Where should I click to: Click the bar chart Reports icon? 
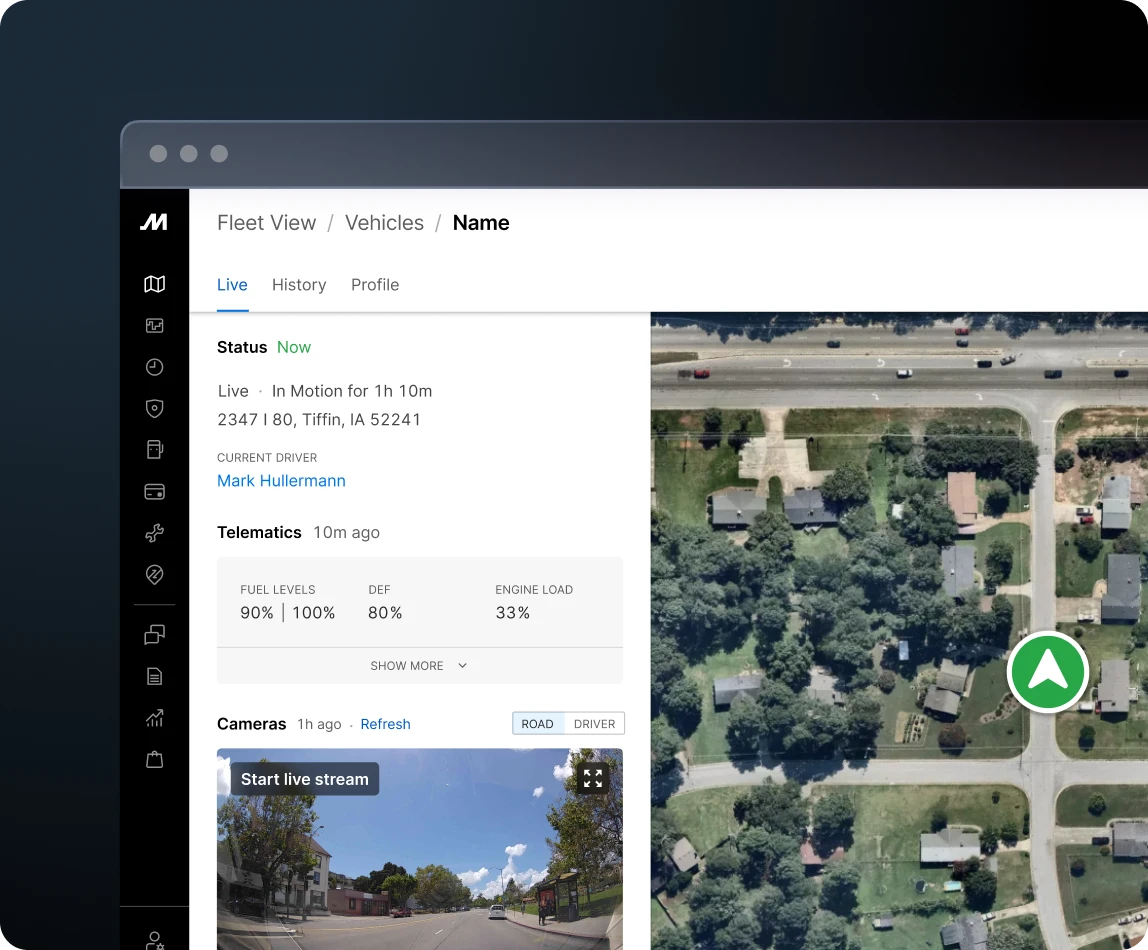(154, 718)
